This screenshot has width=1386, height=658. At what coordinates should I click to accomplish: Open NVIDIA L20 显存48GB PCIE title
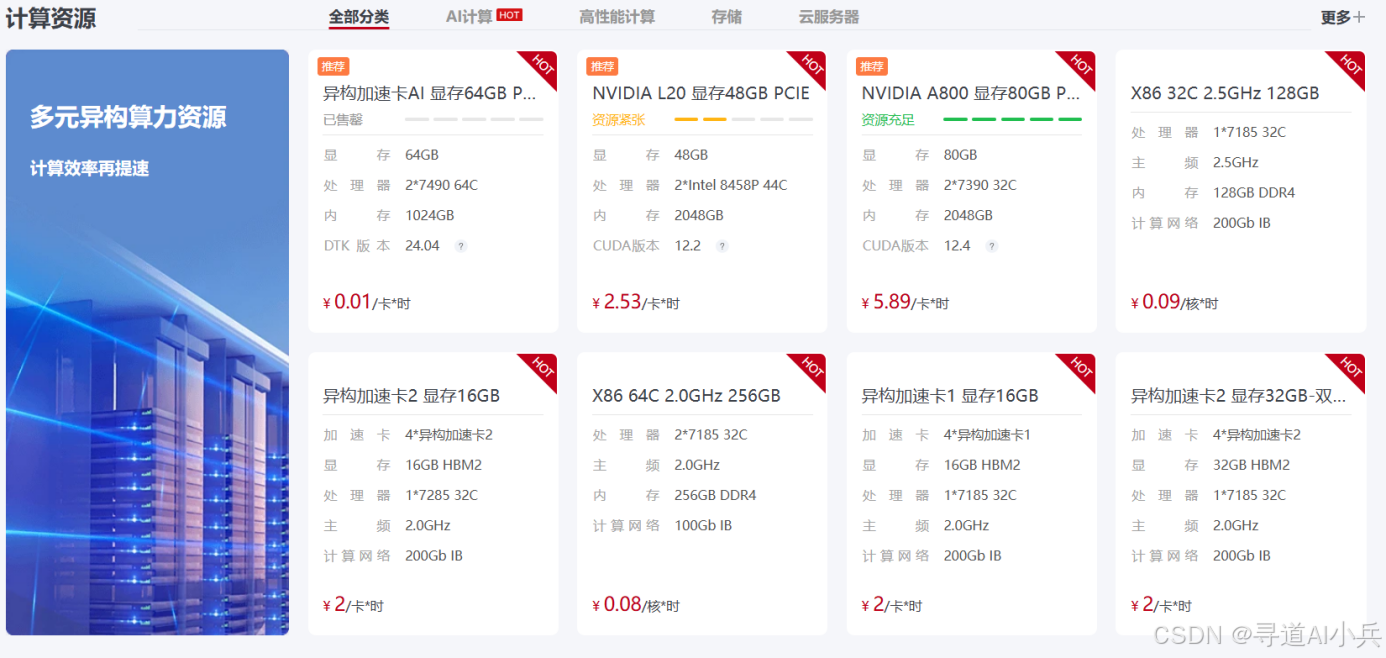point(701,93)
